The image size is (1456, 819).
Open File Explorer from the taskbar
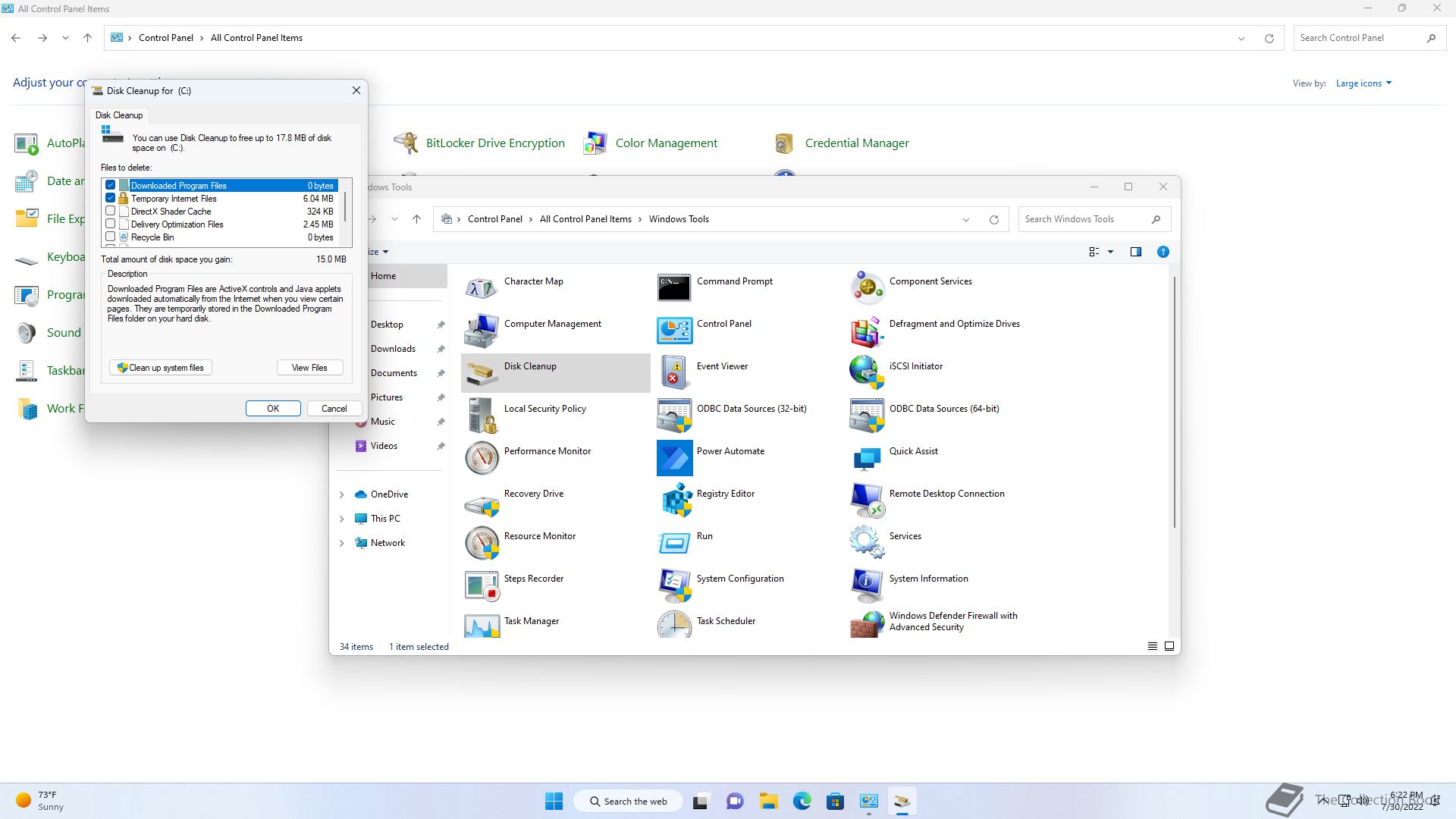(x=768, y=802)
